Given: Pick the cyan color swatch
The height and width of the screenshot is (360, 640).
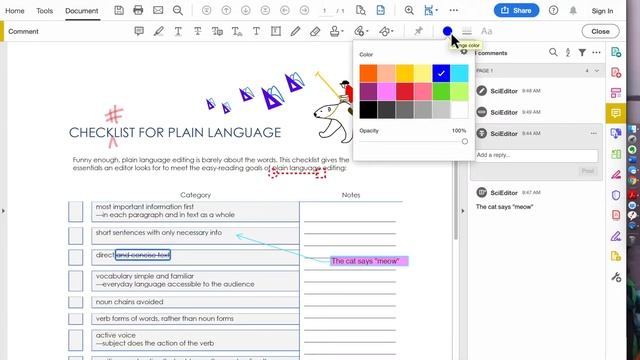Looking at the screenshot, I should [x=460, y=73].
